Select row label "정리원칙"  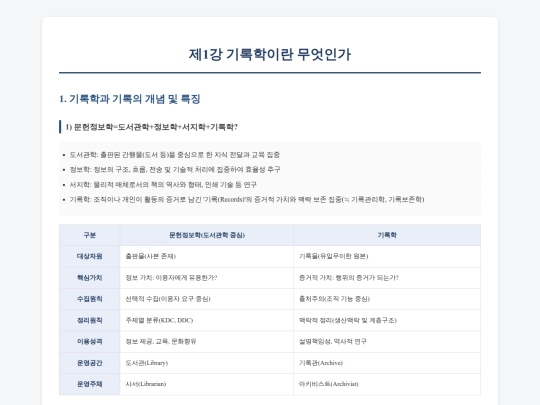point(90,320)
